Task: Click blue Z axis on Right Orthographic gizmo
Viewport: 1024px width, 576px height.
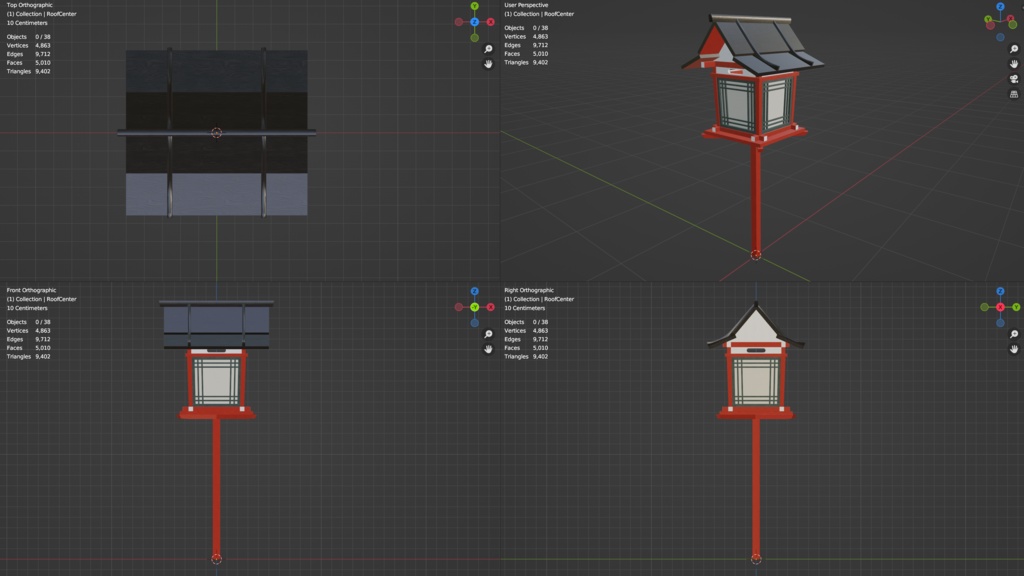Action: [1000, 291]
